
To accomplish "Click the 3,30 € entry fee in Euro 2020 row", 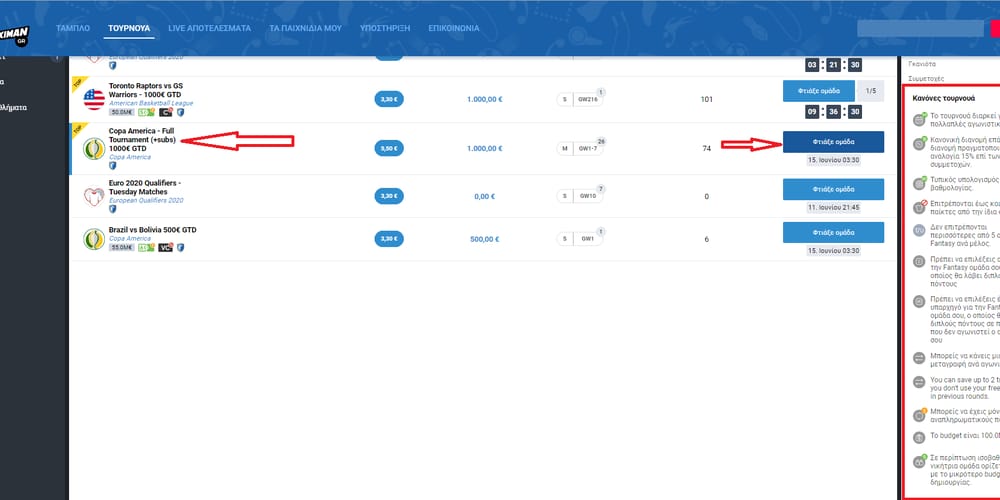I will [389, 196].
